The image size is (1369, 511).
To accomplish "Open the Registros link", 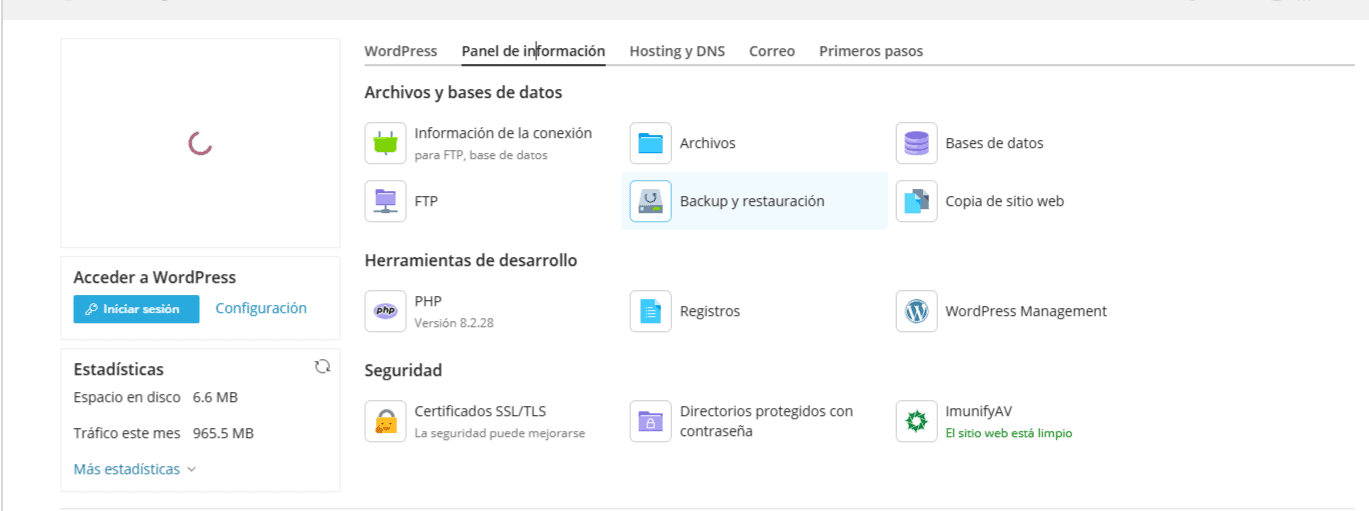I will coord(710,311).
